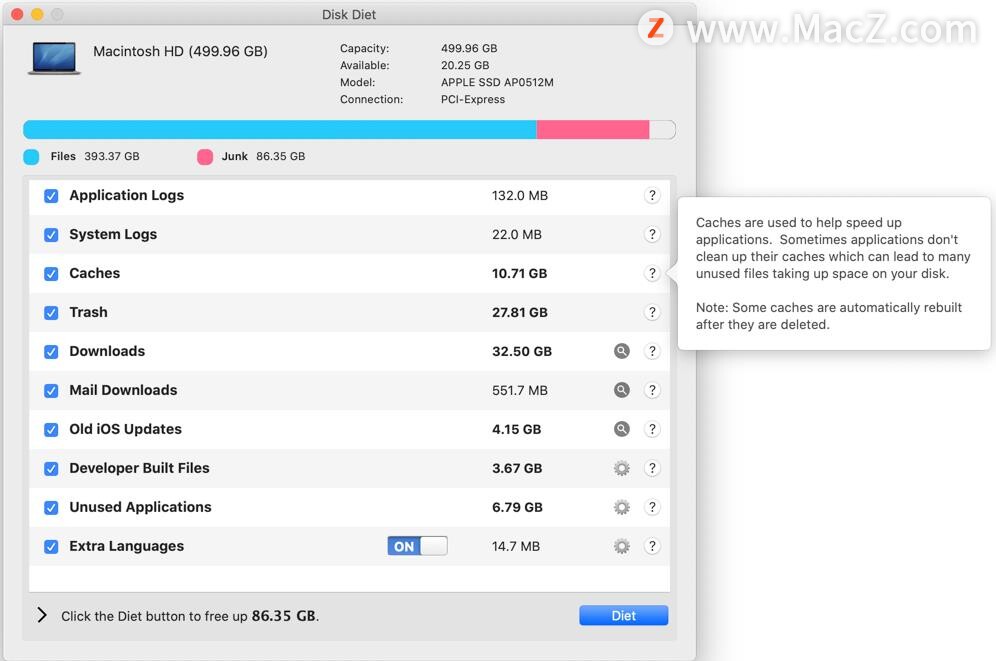Select the Macintosh HD (499.96 GB) title
The image size is (996, 661).
click(x=180, y=51)
